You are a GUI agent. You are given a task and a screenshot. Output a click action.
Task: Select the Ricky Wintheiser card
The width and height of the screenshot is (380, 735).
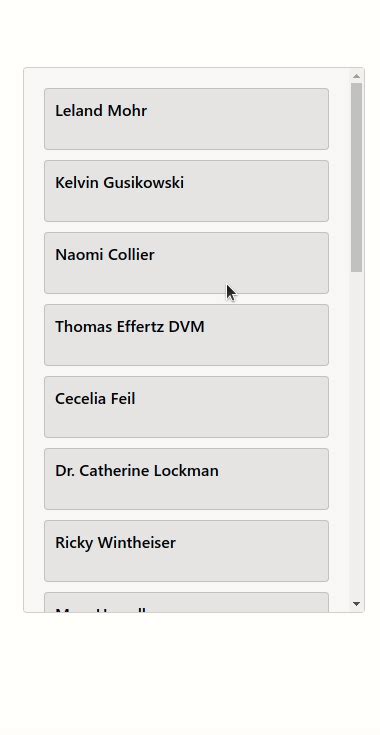[x=186, y=551]
